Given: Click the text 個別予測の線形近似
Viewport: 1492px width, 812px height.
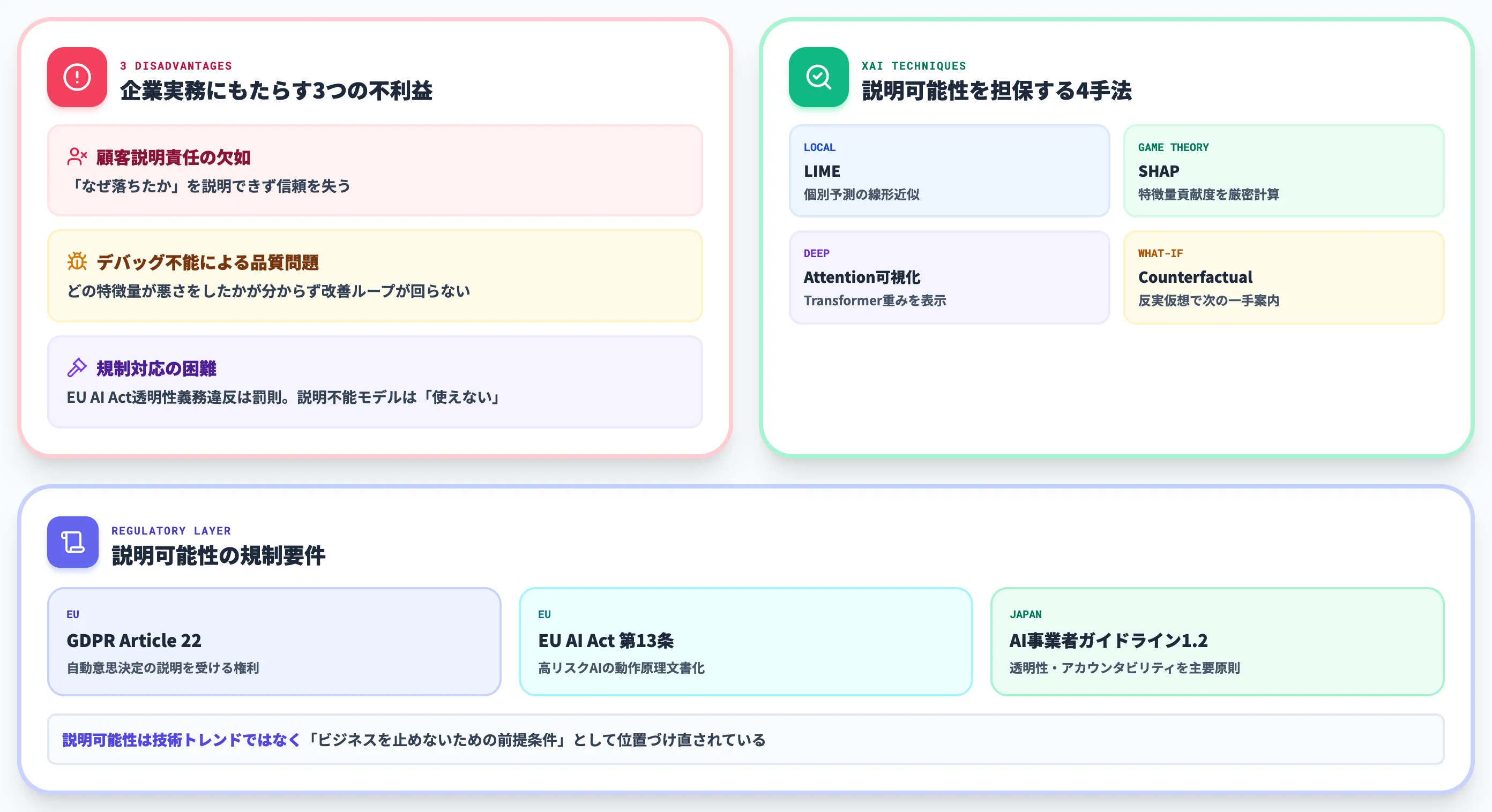Looking at the screenshot, I should coord(861,194).
